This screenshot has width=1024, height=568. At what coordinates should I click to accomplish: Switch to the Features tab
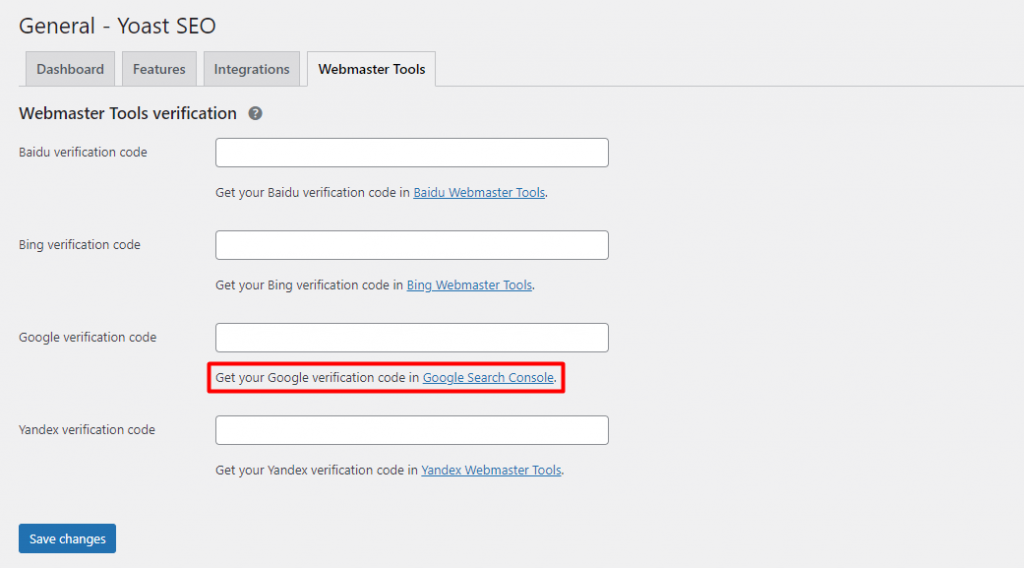[159, 69]
